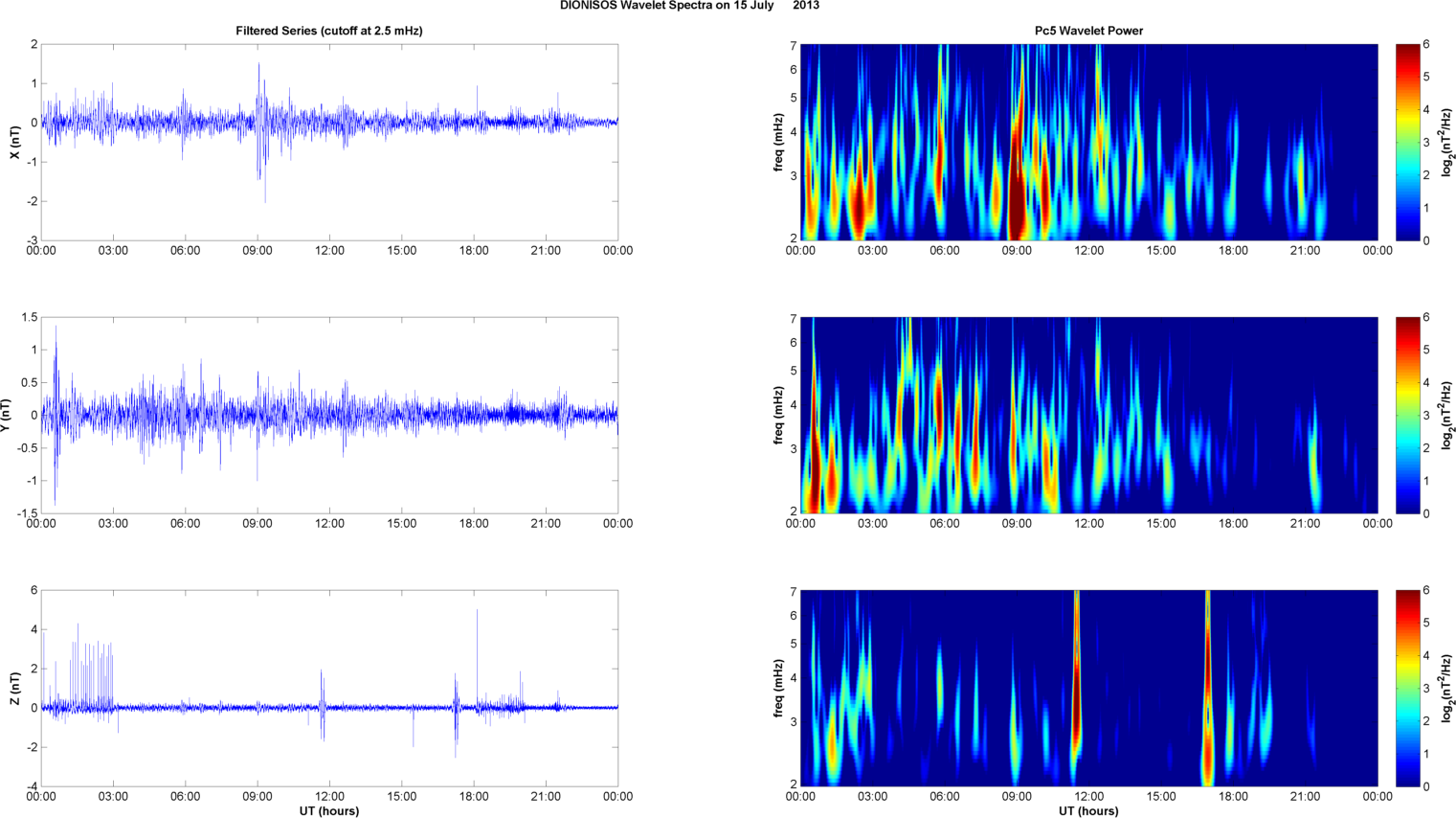This screenshot has width=1456, height=818.
Task: Click the 'Y (nT)' axis label
Action: coord(6,415)
